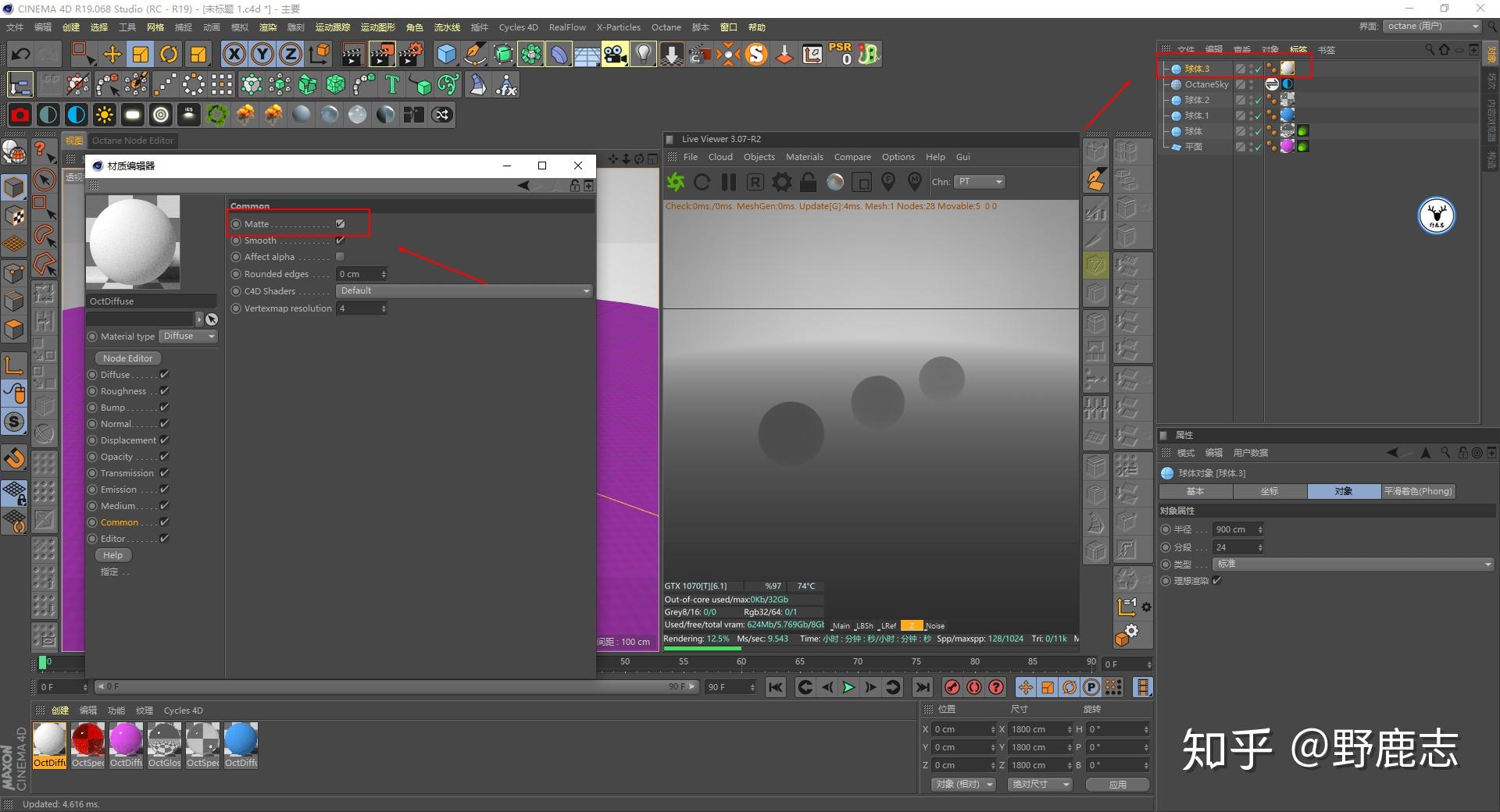Select the Move tool in the top toolbar

112,54
